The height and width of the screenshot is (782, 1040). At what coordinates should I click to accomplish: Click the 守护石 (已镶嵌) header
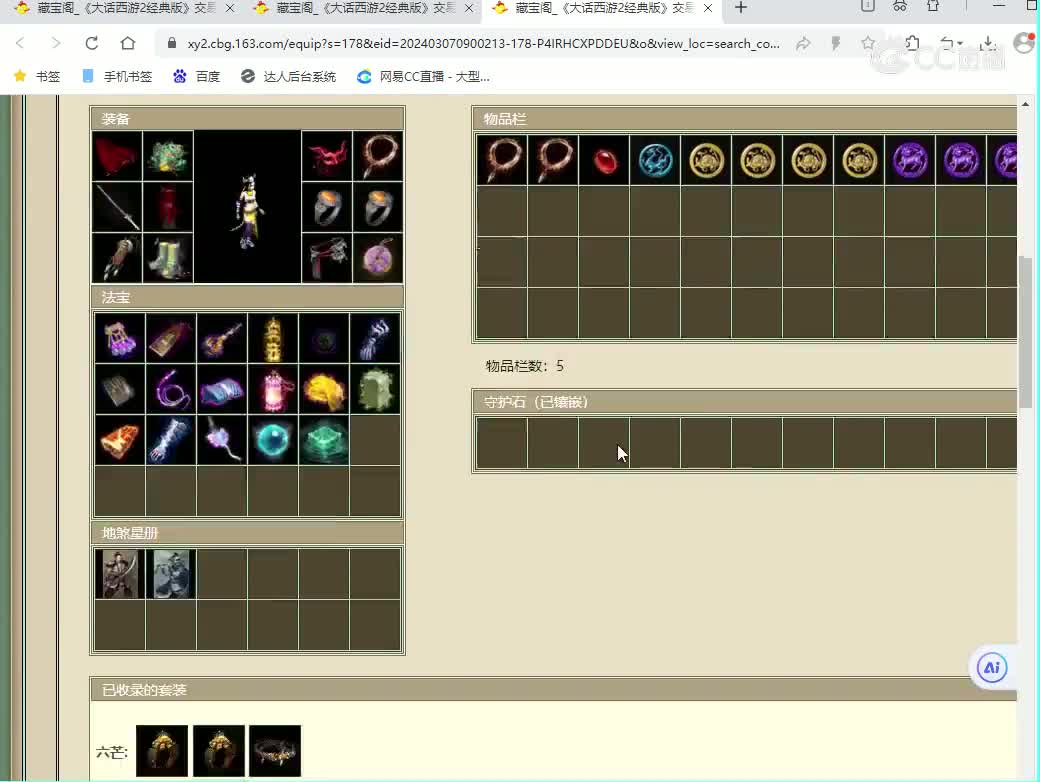tap(744, 402)
